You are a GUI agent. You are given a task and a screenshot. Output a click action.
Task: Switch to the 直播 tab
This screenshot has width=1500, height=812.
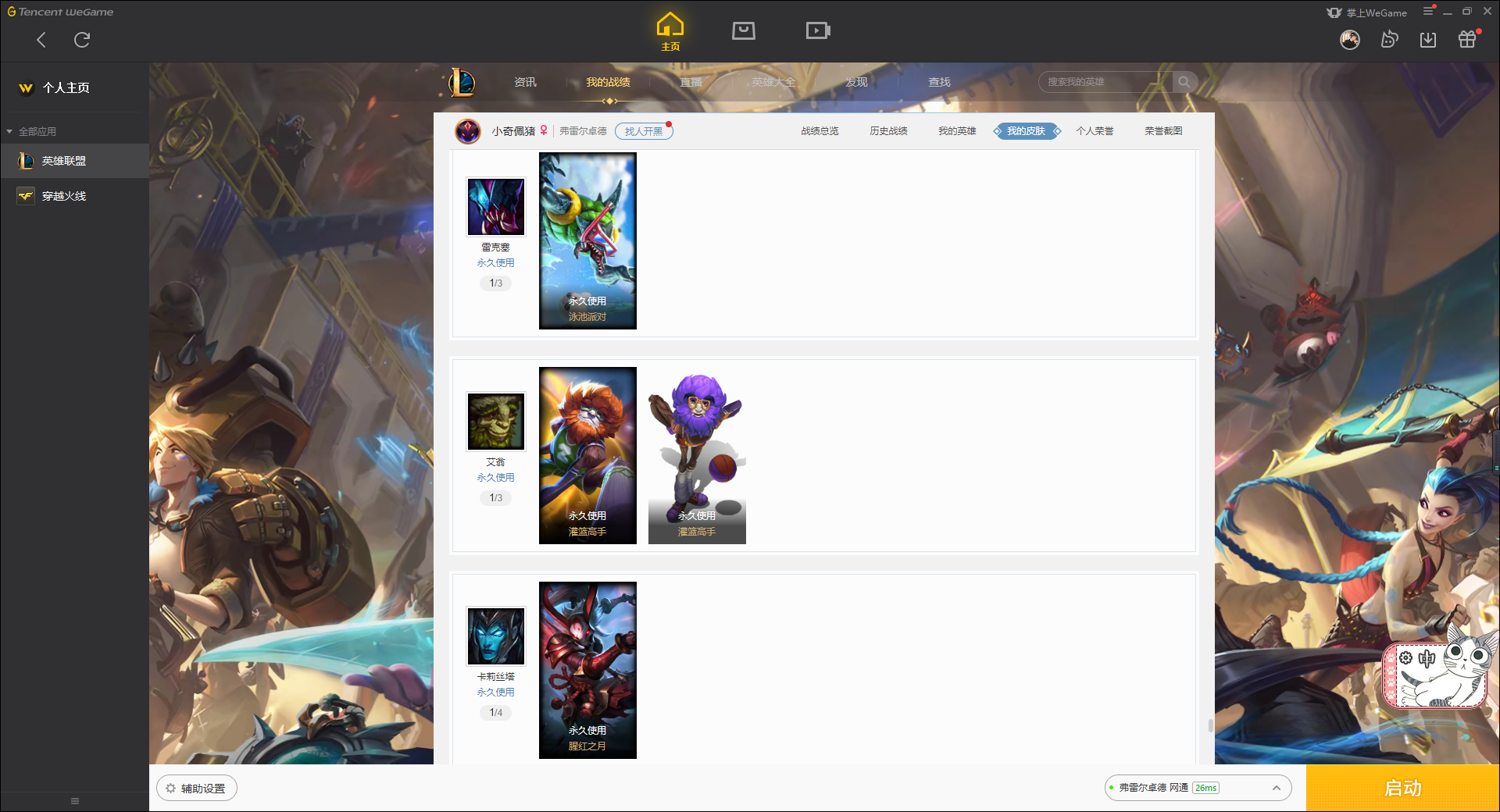click(x=691, y=82)
